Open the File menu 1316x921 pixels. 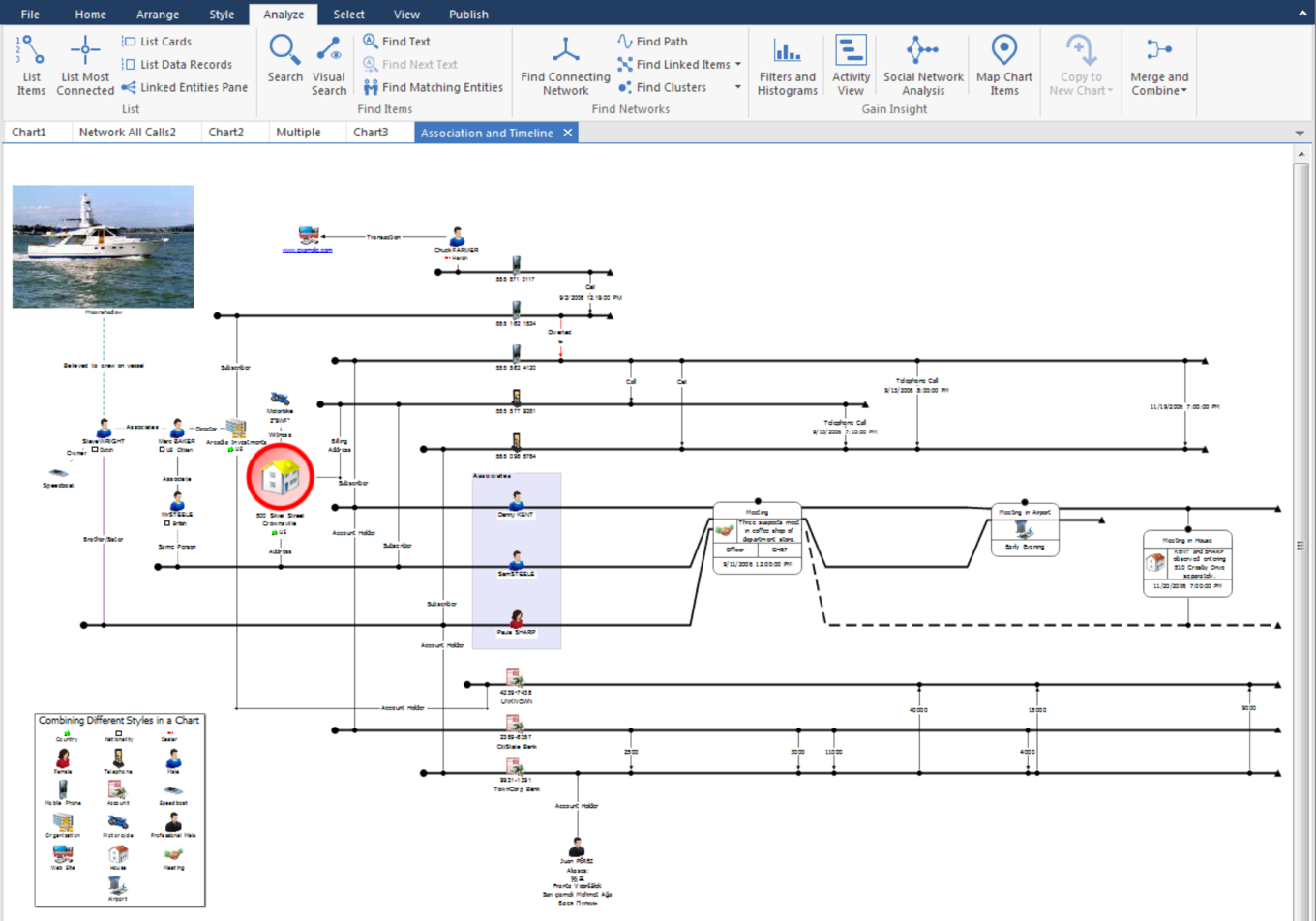tap(30, 15)
